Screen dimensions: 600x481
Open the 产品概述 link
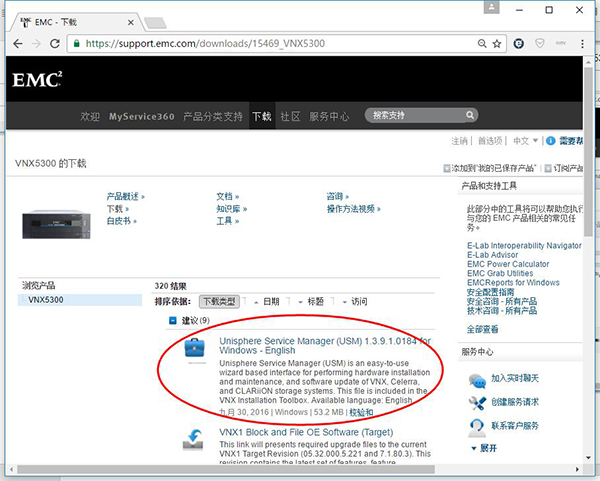[x=126, y=197]
